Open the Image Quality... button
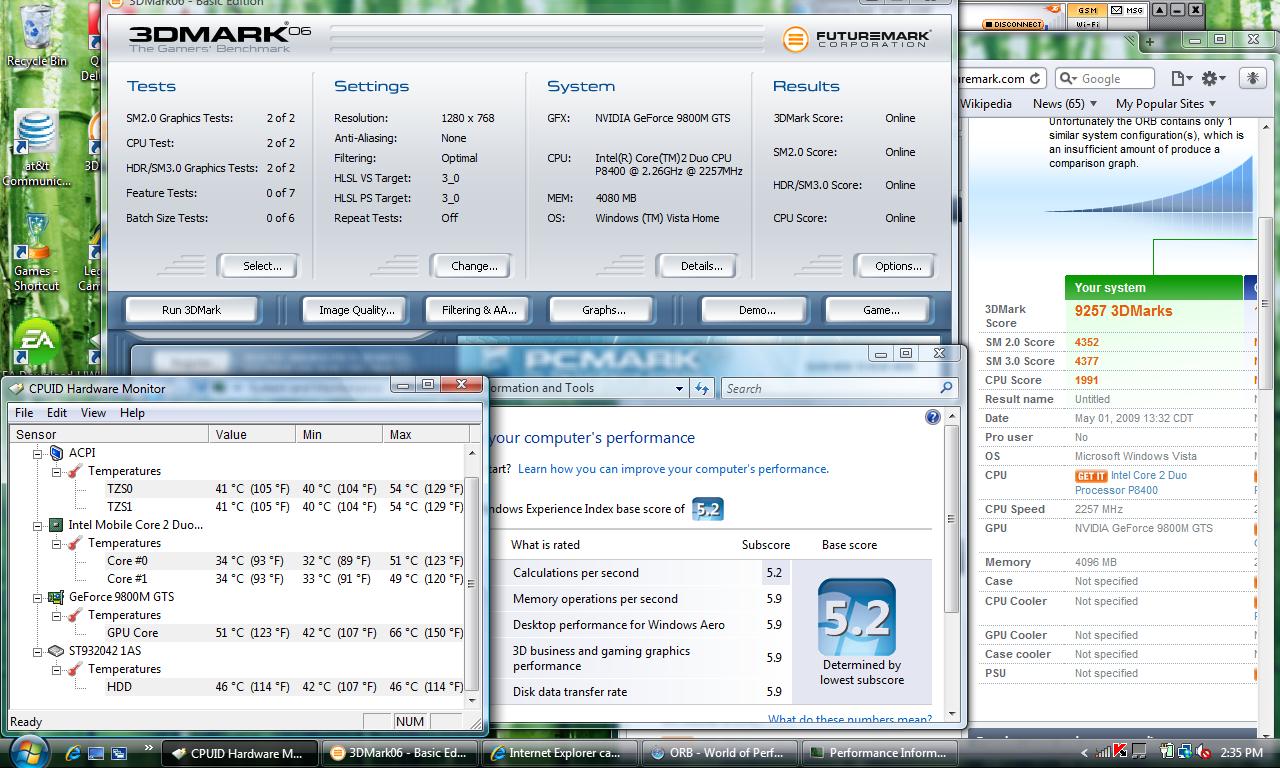The height and width of the screenshot is (768, 1280). click(x=356, y=310)
